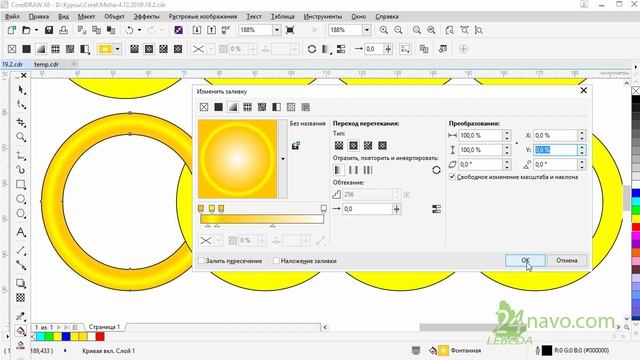The width and height of the screenshot is (640, 360).
Task: Click the Отмена button
Action: 567,260
